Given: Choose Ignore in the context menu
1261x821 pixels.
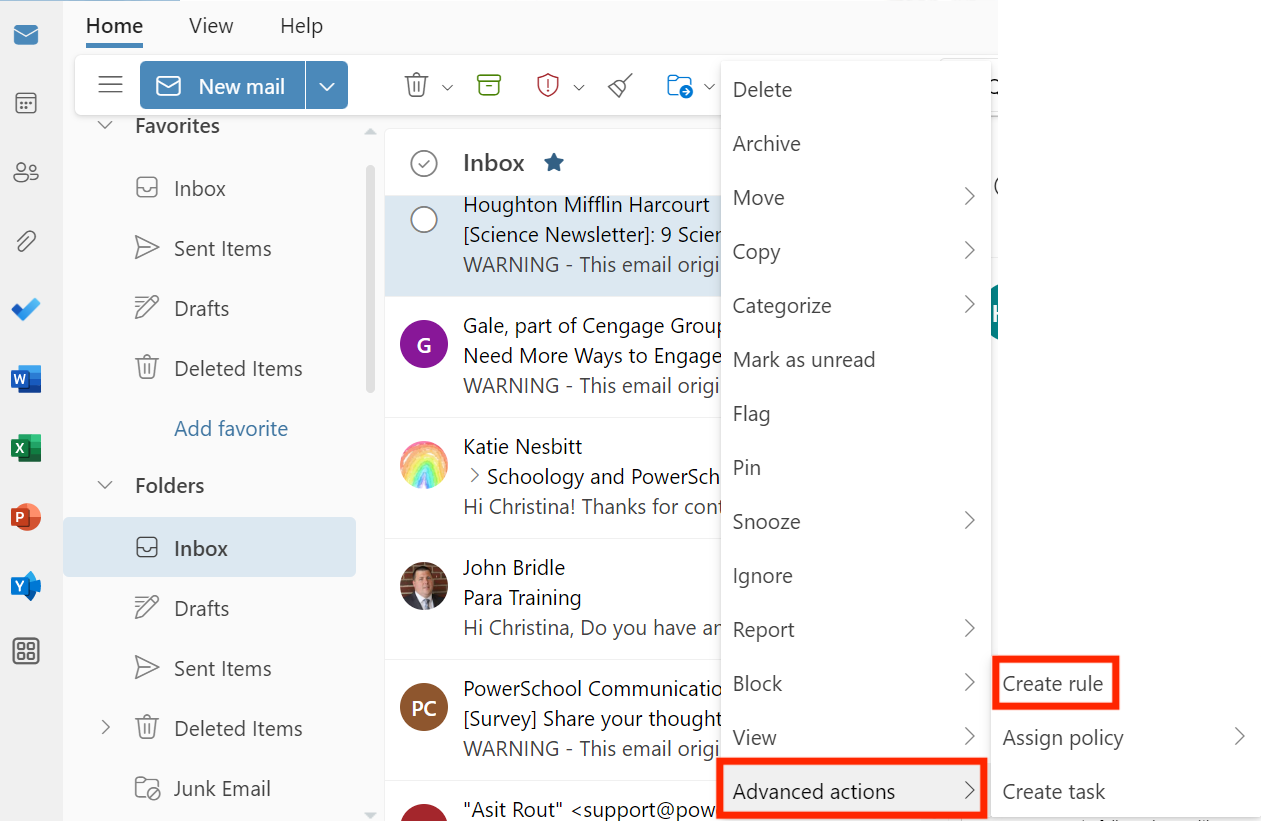Looking at the screenshot, I should click(x=856, y=576).
